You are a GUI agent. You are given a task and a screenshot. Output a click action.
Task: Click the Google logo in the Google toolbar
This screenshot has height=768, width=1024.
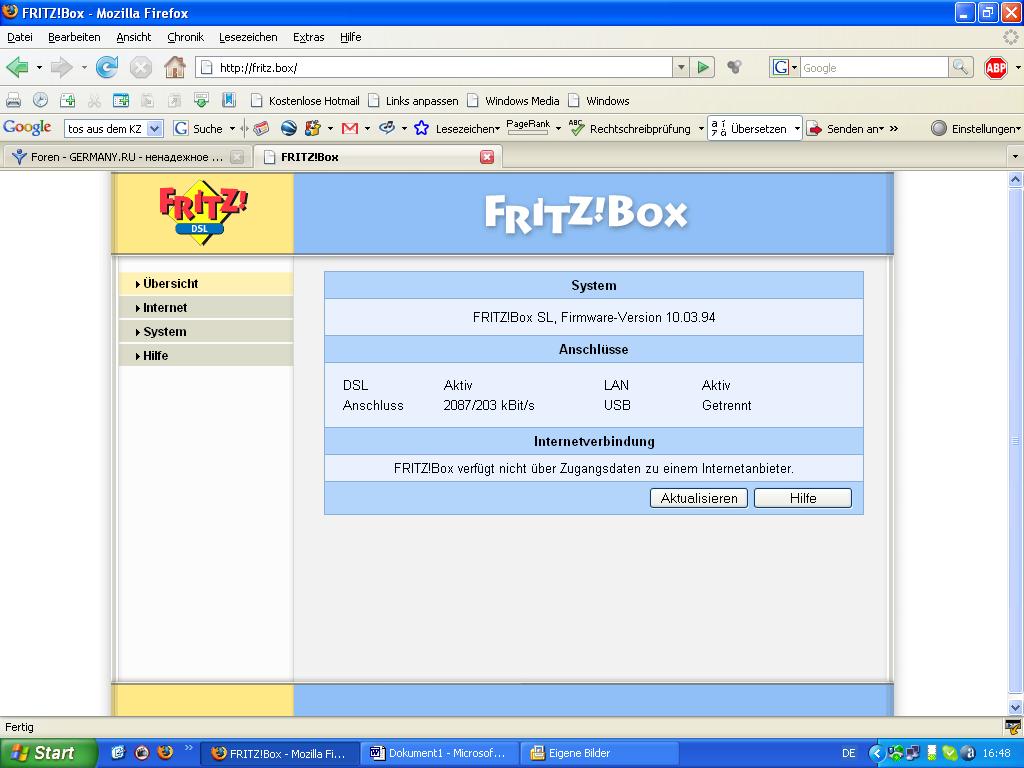[x=27, y=128]
